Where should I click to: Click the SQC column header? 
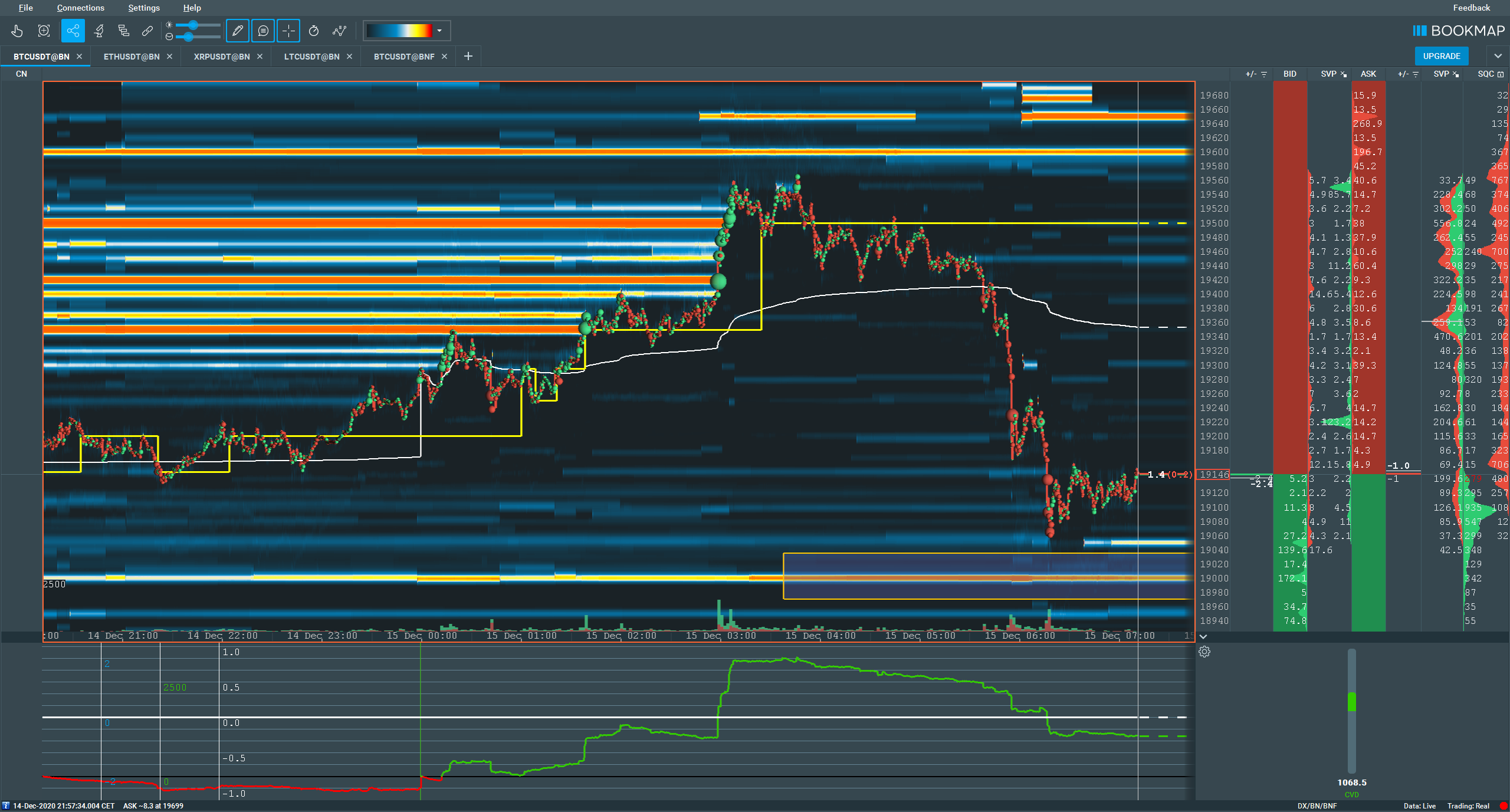tap(1486, 74)
